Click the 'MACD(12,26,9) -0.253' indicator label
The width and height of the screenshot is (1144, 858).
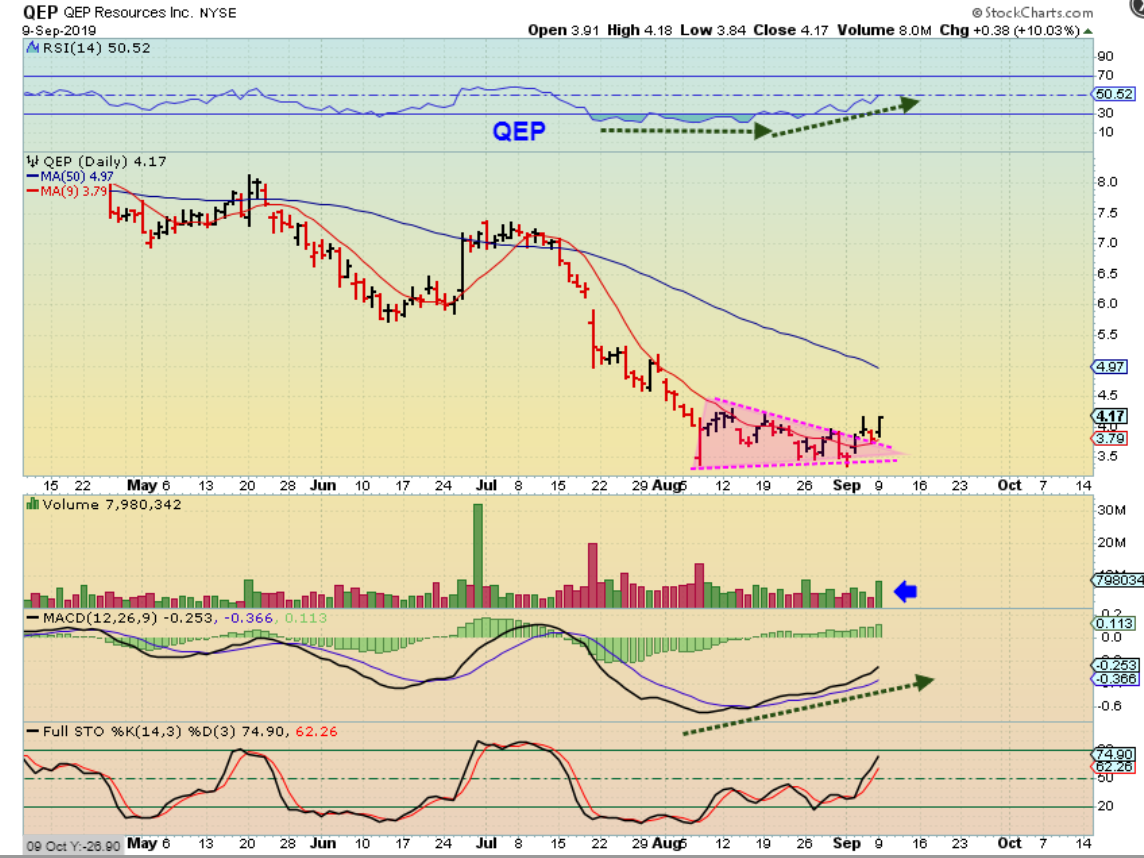click(x=128, y=618)
